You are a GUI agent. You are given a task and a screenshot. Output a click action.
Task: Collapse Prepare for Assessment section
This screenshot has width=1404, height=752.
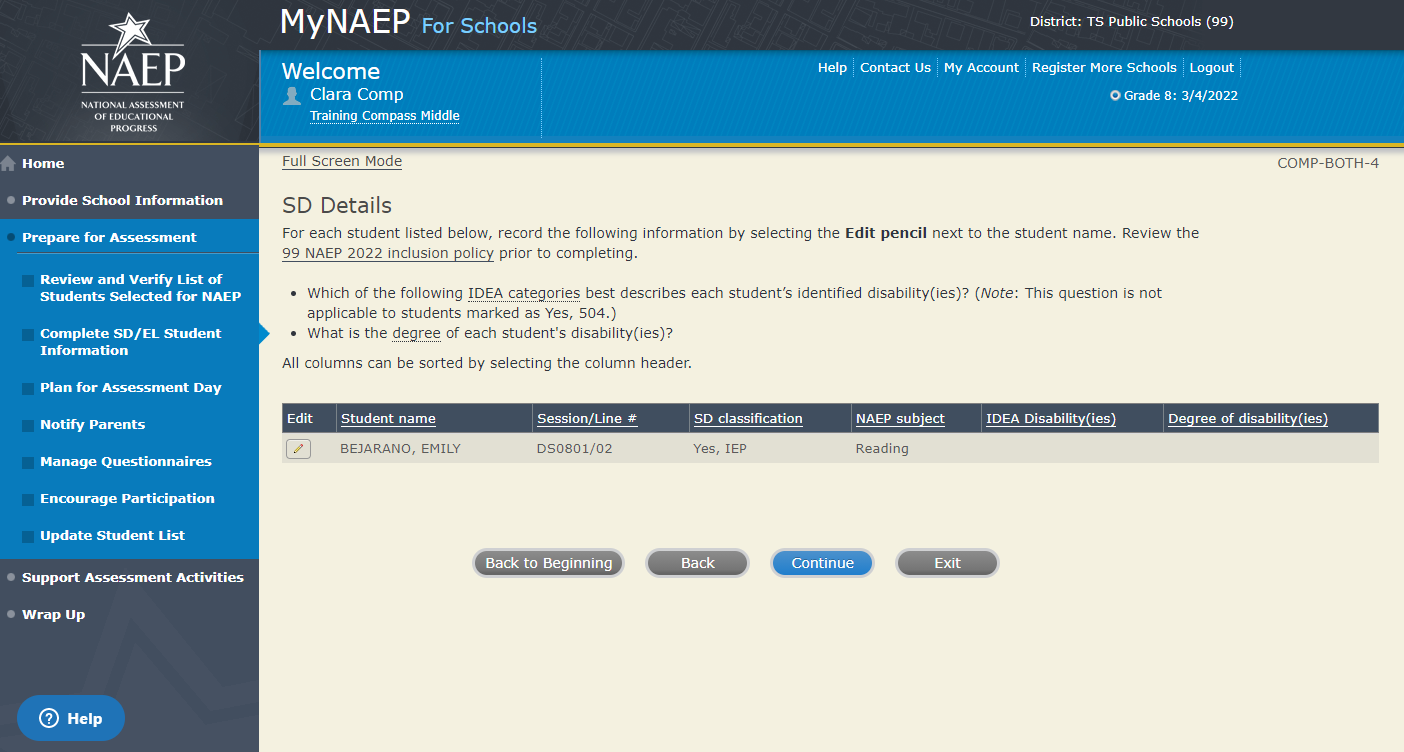(x=109, y=238)
